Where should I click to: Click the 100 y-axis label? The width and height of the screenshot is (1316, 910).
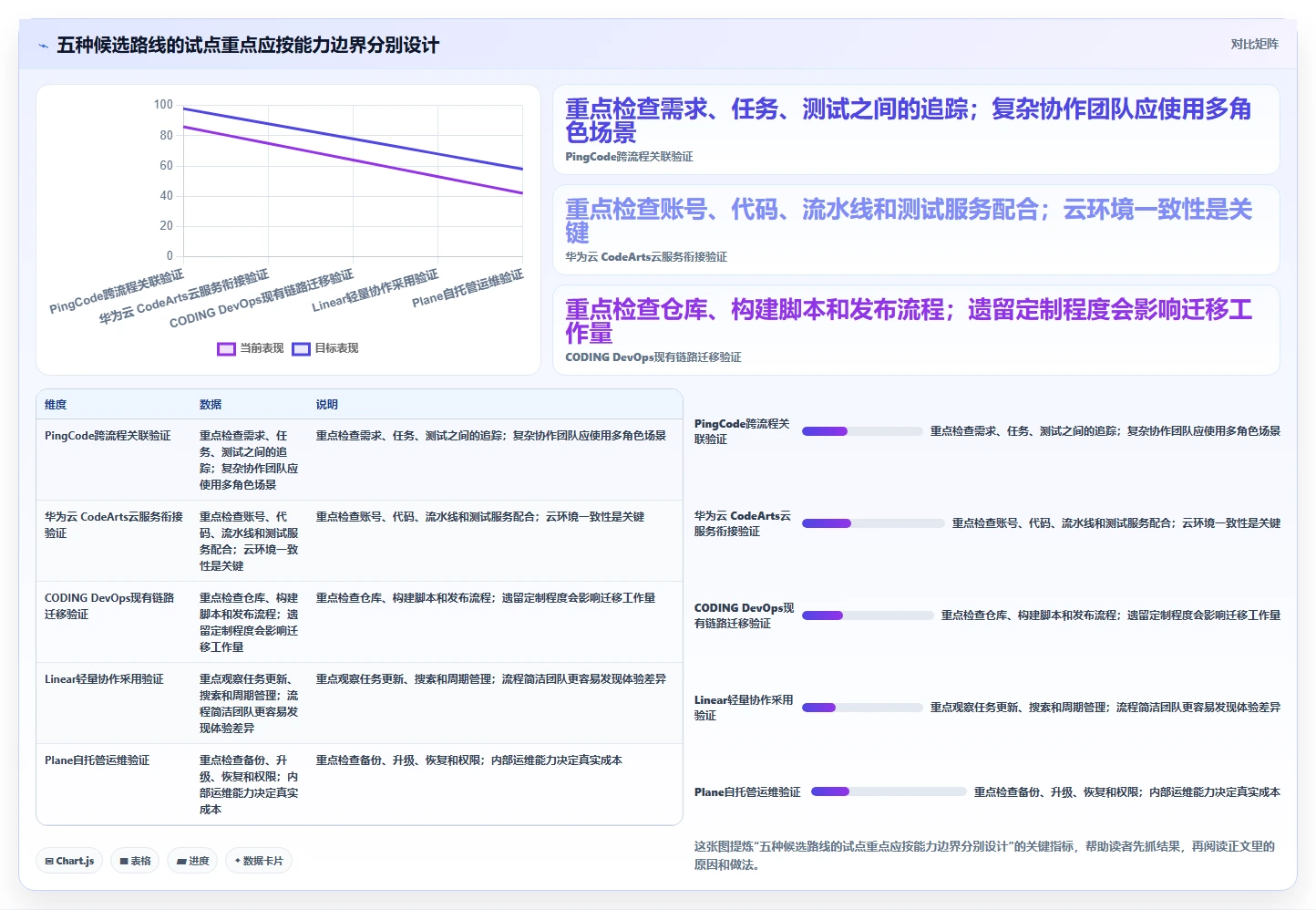[163, 105]
